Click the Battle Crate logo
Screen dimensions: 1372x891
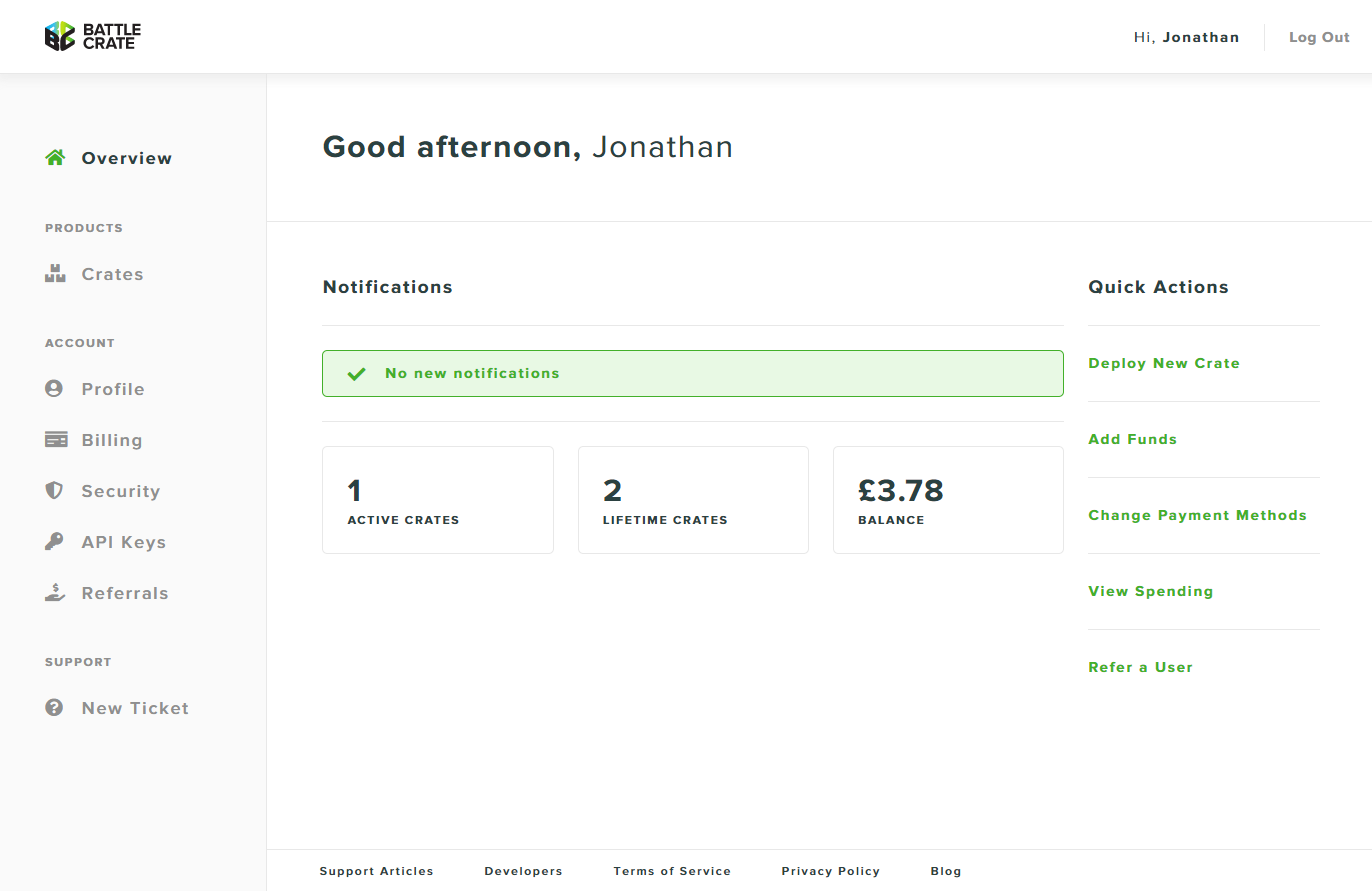(92, 37)
